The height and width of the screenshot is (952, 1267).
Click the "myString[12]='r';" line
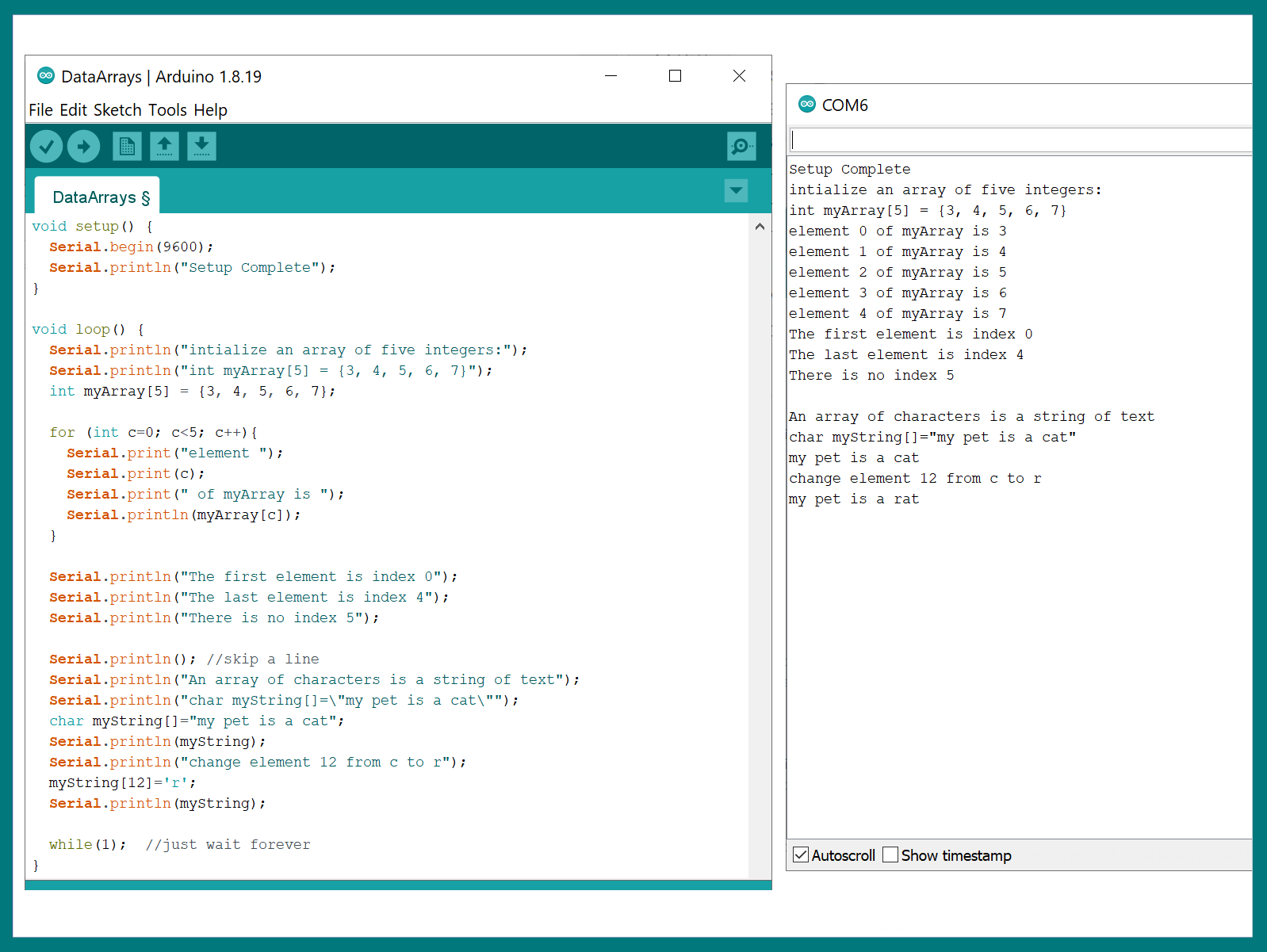click(x=123, y=783)
